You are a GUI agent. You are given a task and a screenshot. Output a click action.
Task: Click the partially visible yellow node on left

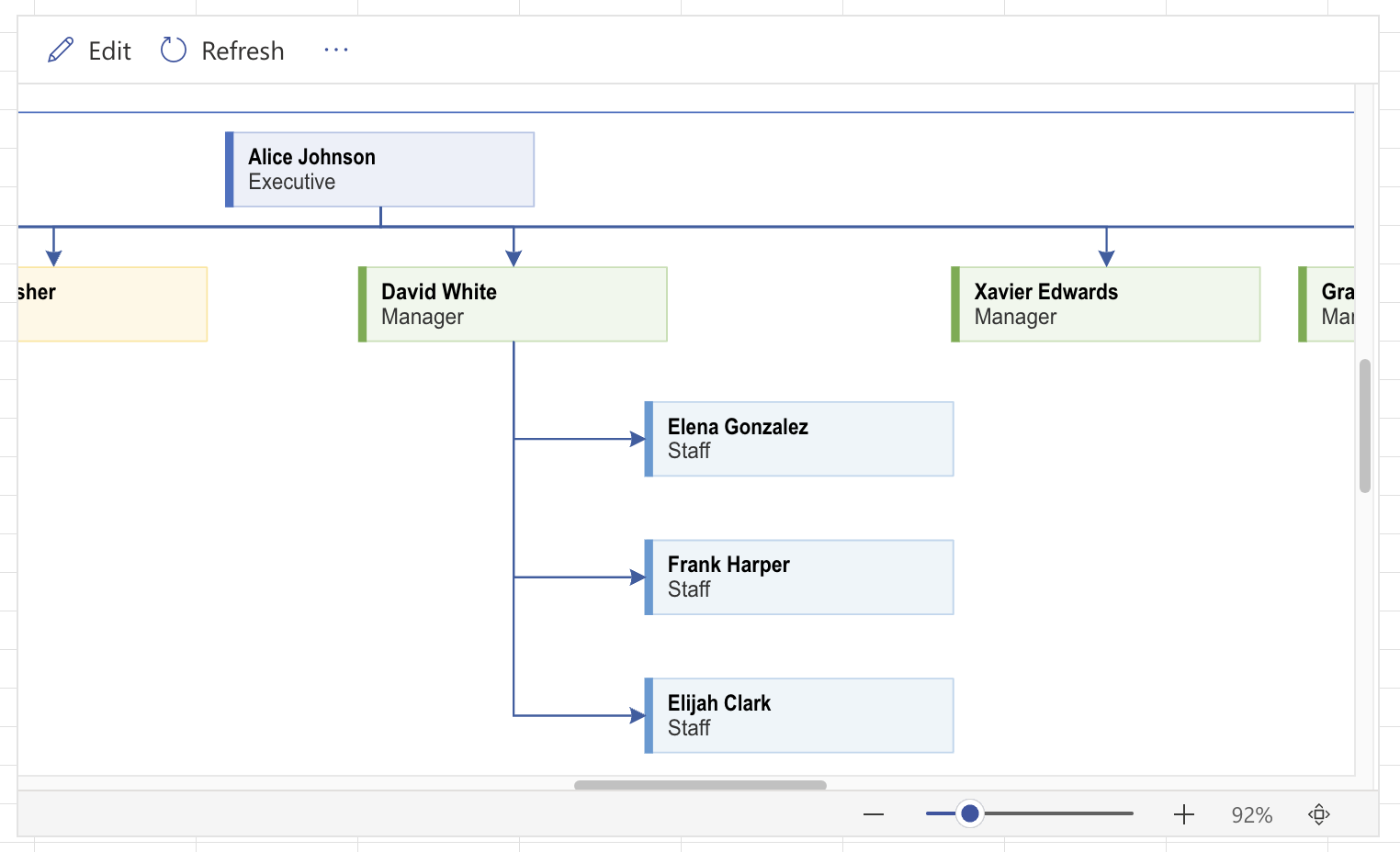112,305
